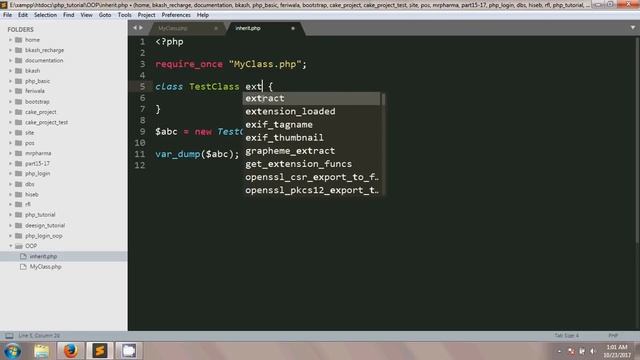Click the screen recorder taskbar icon
640x360 pixels.
(x=129, y=351)
